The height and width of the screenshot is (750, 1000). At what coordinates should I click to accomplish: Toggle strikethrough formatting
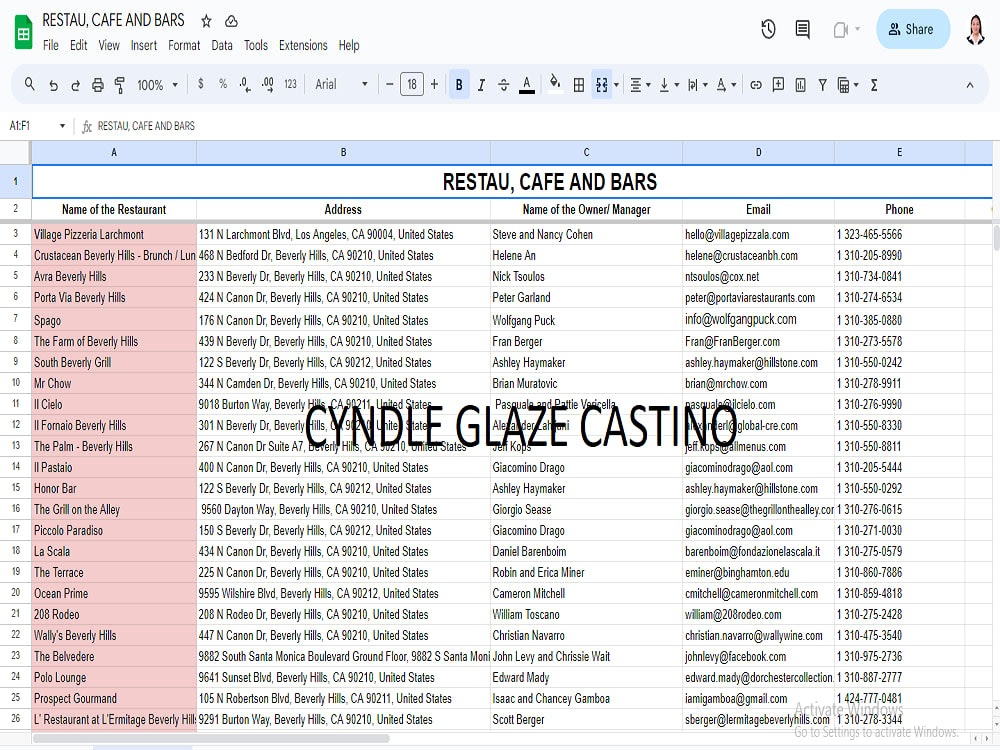tap(504, 85)
